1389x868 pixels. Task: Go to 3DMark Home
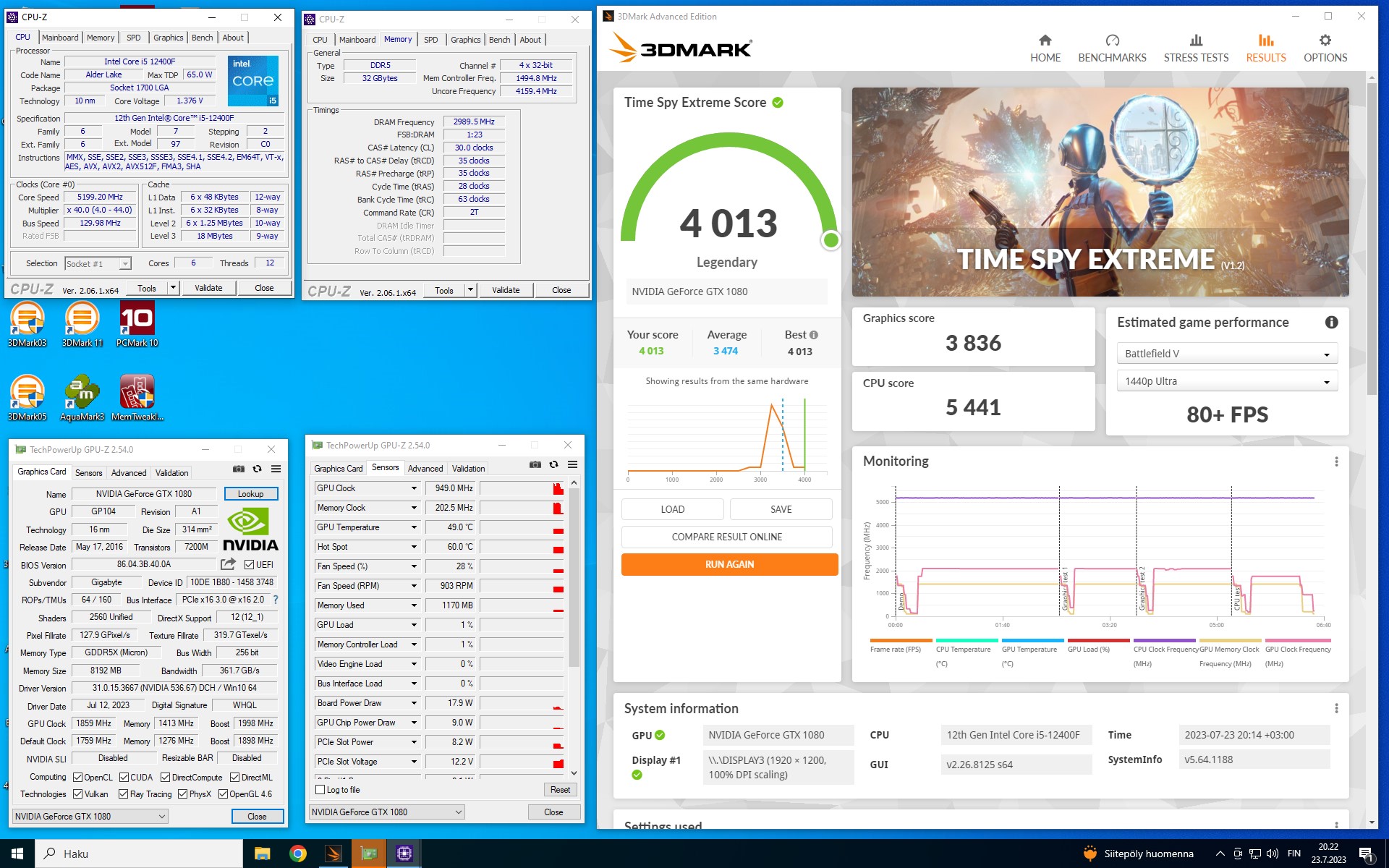pyautogui.click(x=1045, y=48)
